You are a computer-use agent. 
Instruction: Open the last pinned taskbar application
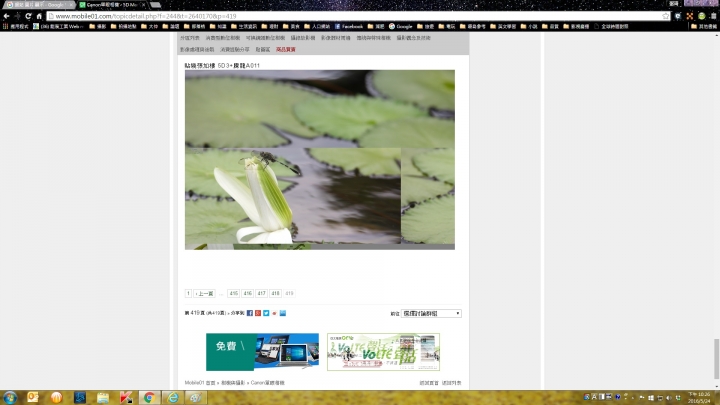click(x=196, y=398)
